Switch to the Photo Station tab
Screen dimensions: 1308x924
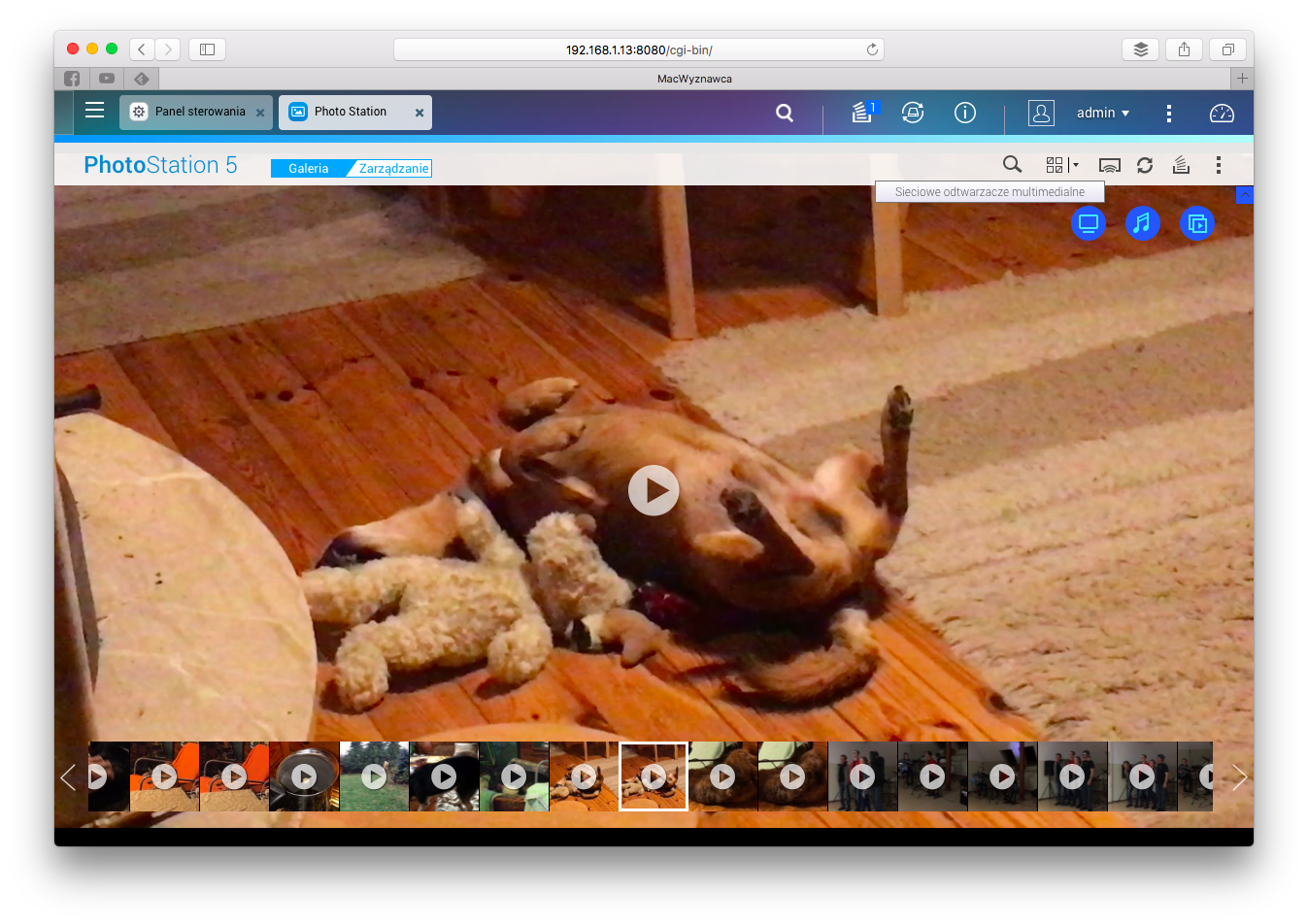[x=354, y=112]
